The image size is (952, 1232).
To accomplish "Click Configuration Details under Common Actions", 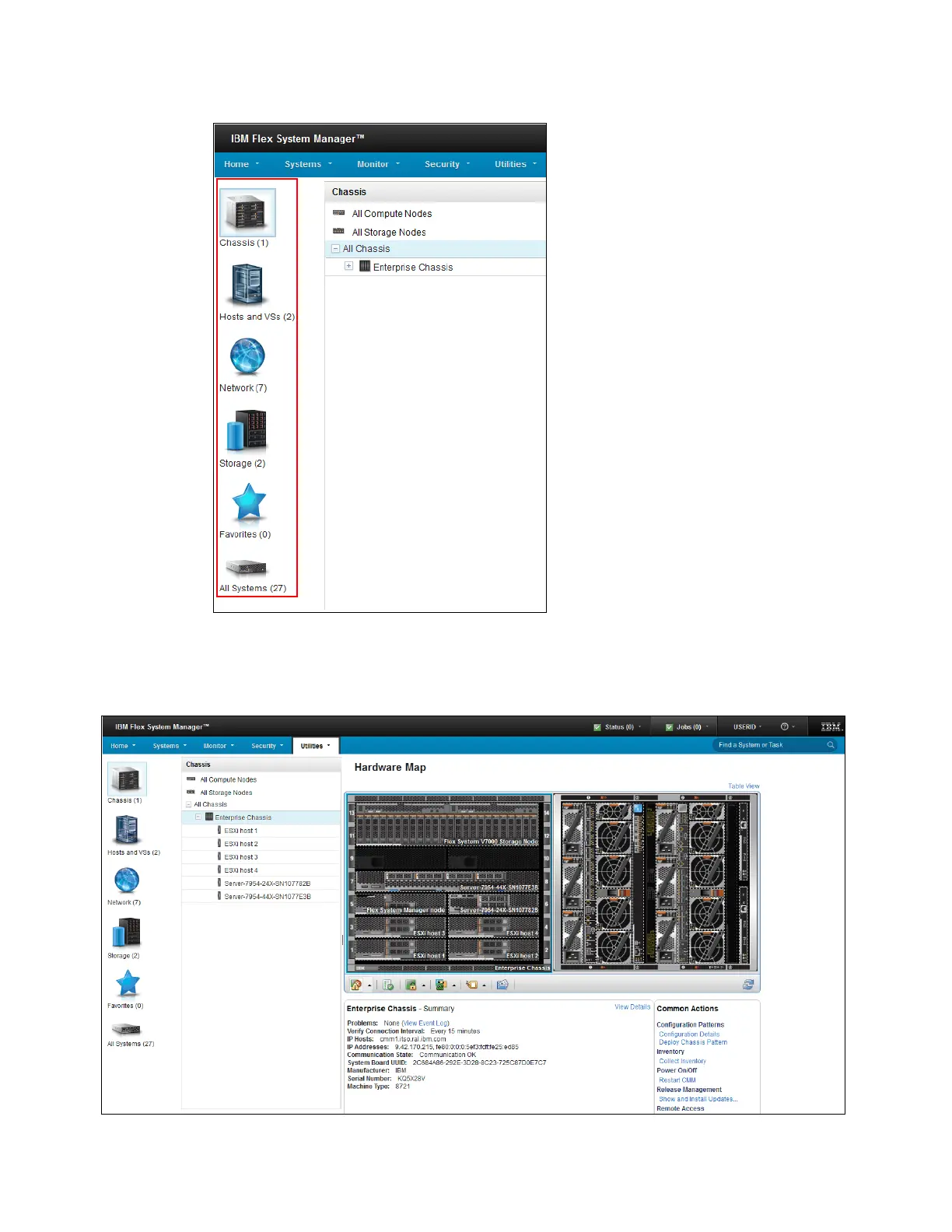I will (x=689, y=1034).
